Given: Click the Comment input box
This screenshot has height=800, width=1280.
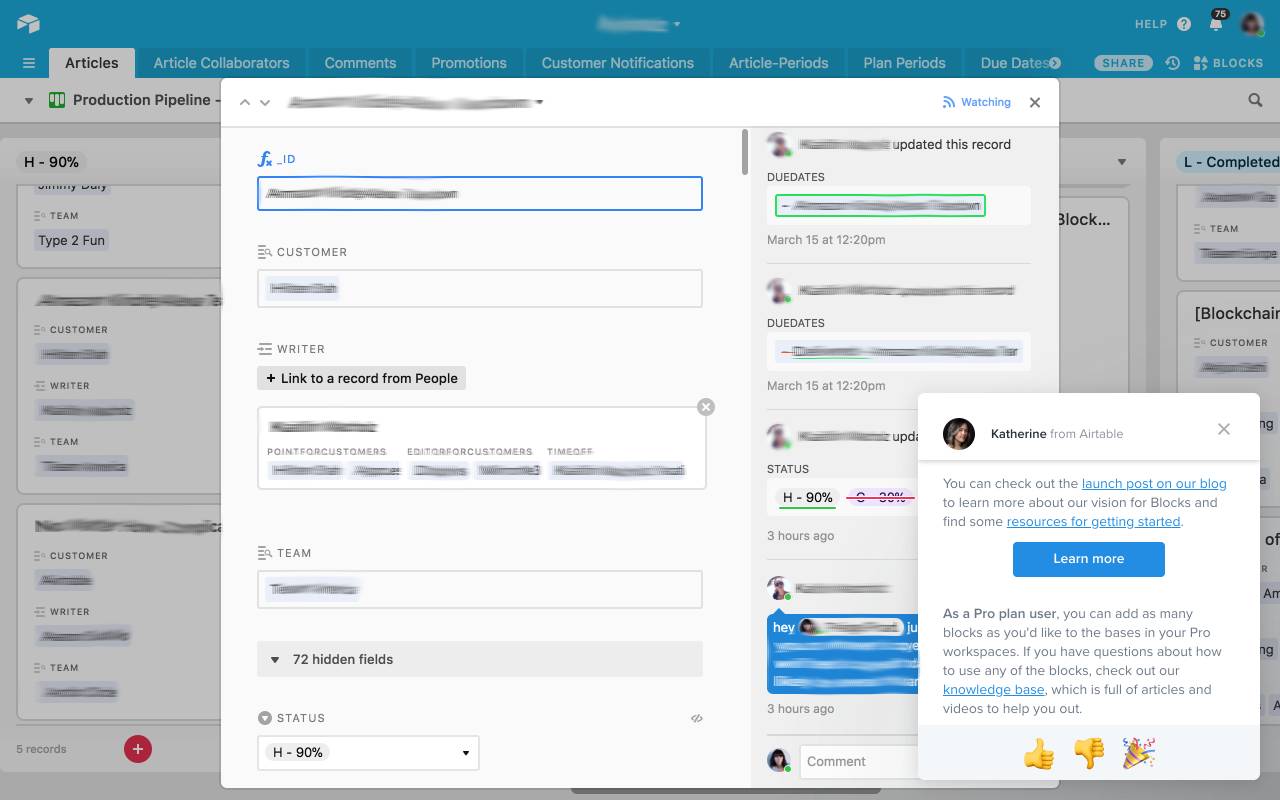Looking at the screenshot, I should [859, 761].
